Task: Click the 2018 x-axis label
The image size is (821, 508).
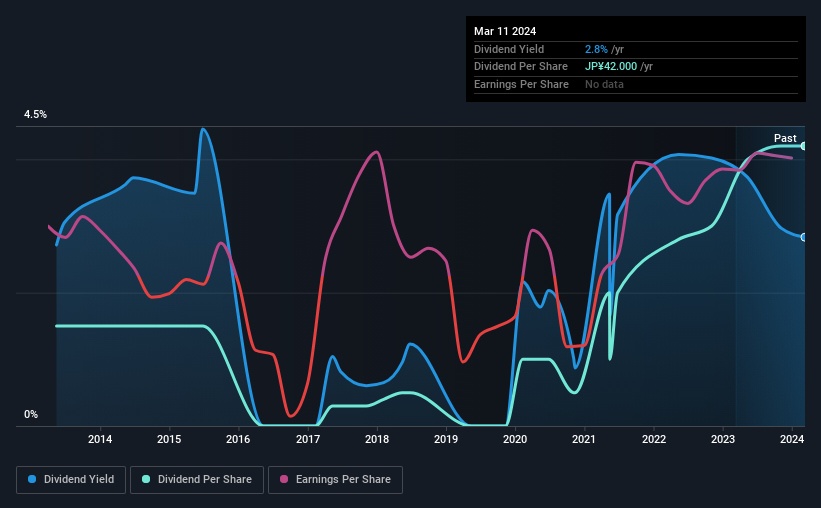Action: pos(377,439)
